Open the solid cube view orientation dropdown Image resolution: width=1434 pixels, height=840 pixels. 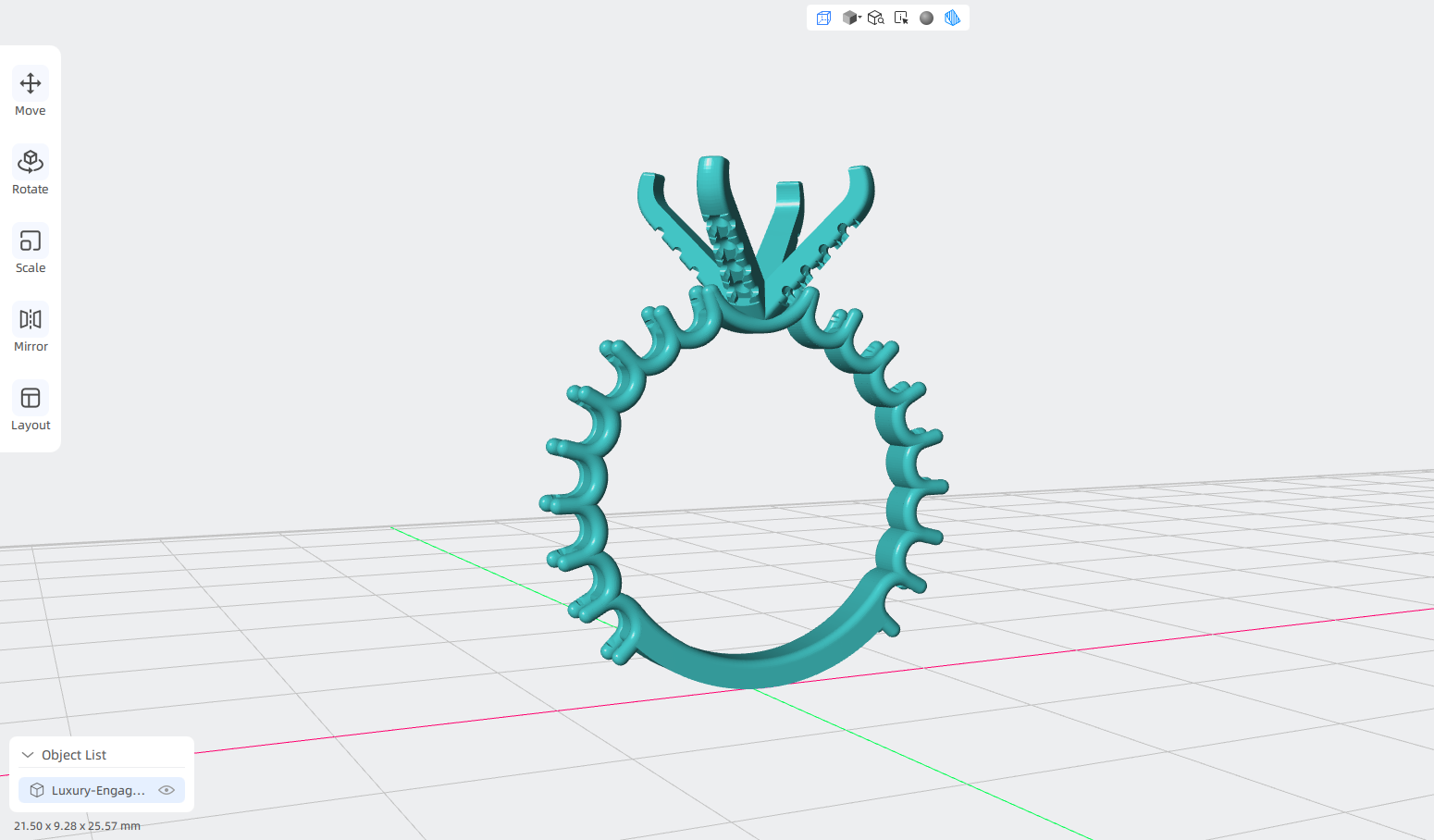(851, 18)
